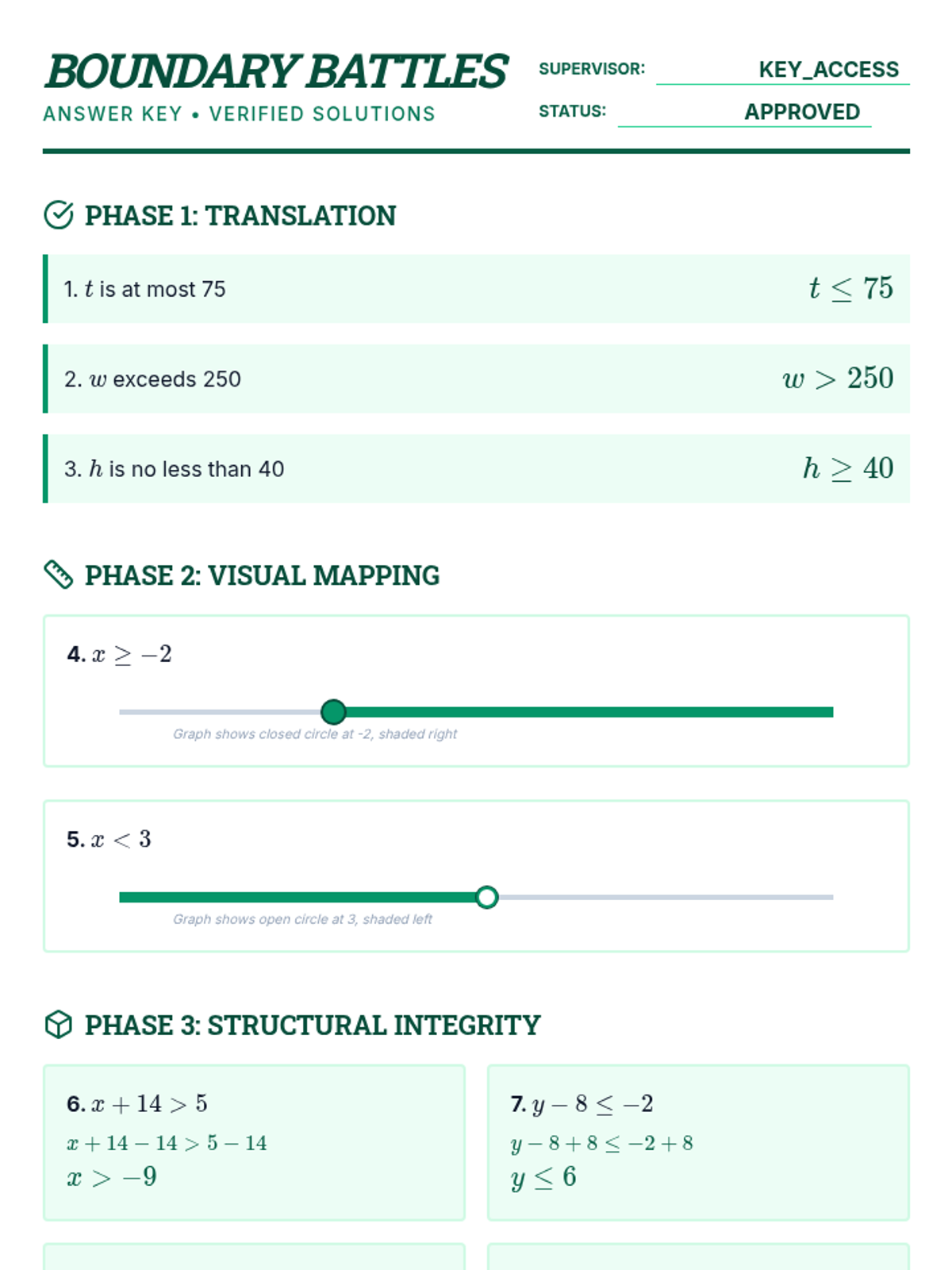This screenshot has width=952, height=1270.
Task: Select the 'h is no less than 40' row
Action: pos(476,468)
